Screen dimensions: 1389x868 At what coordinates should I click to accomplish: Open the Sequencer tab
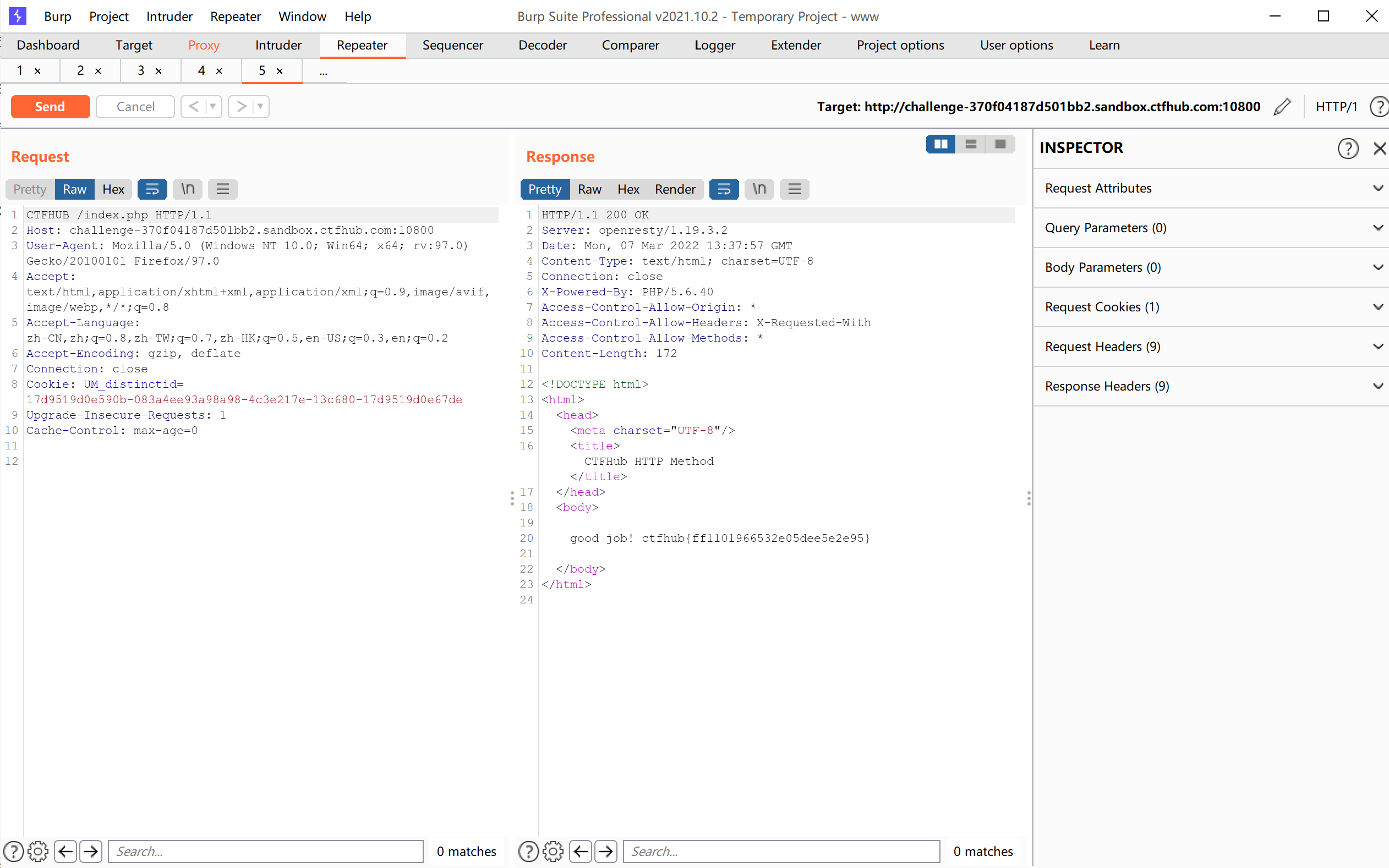pyautogui.click(x=453, y=45)
